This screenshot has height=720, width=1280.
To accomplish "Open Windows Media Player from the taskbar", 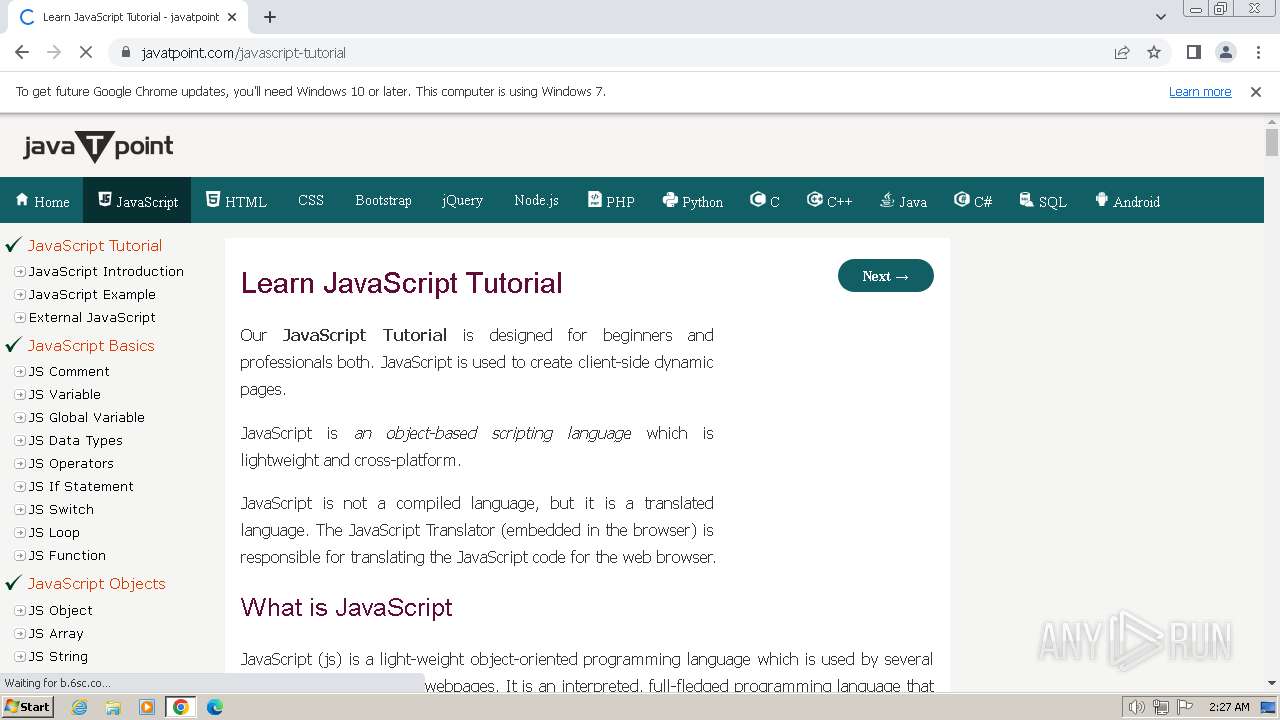I will (147, 707).
